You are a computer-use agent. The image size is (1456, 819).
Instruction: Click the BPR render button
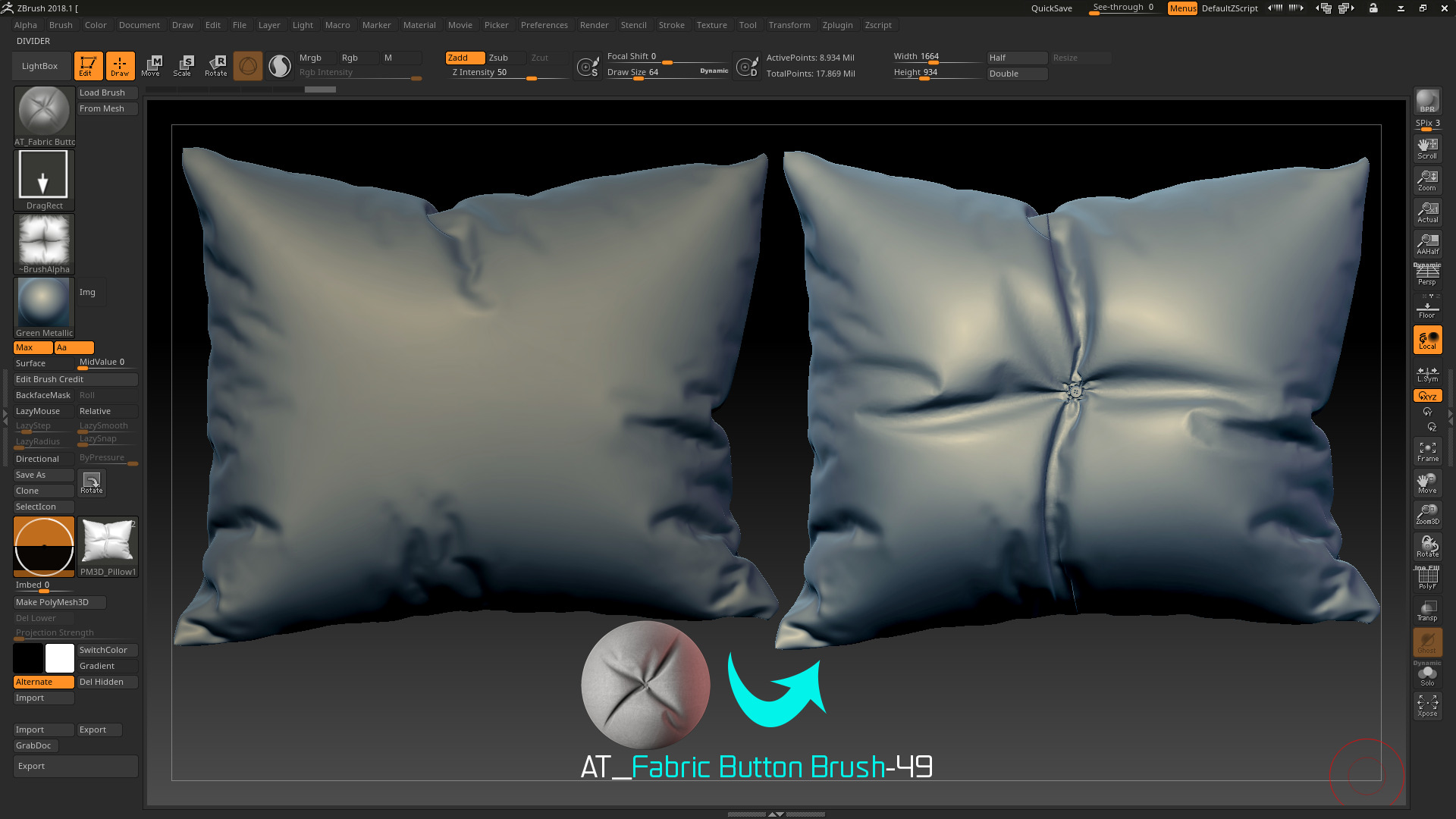(1427, 101)
